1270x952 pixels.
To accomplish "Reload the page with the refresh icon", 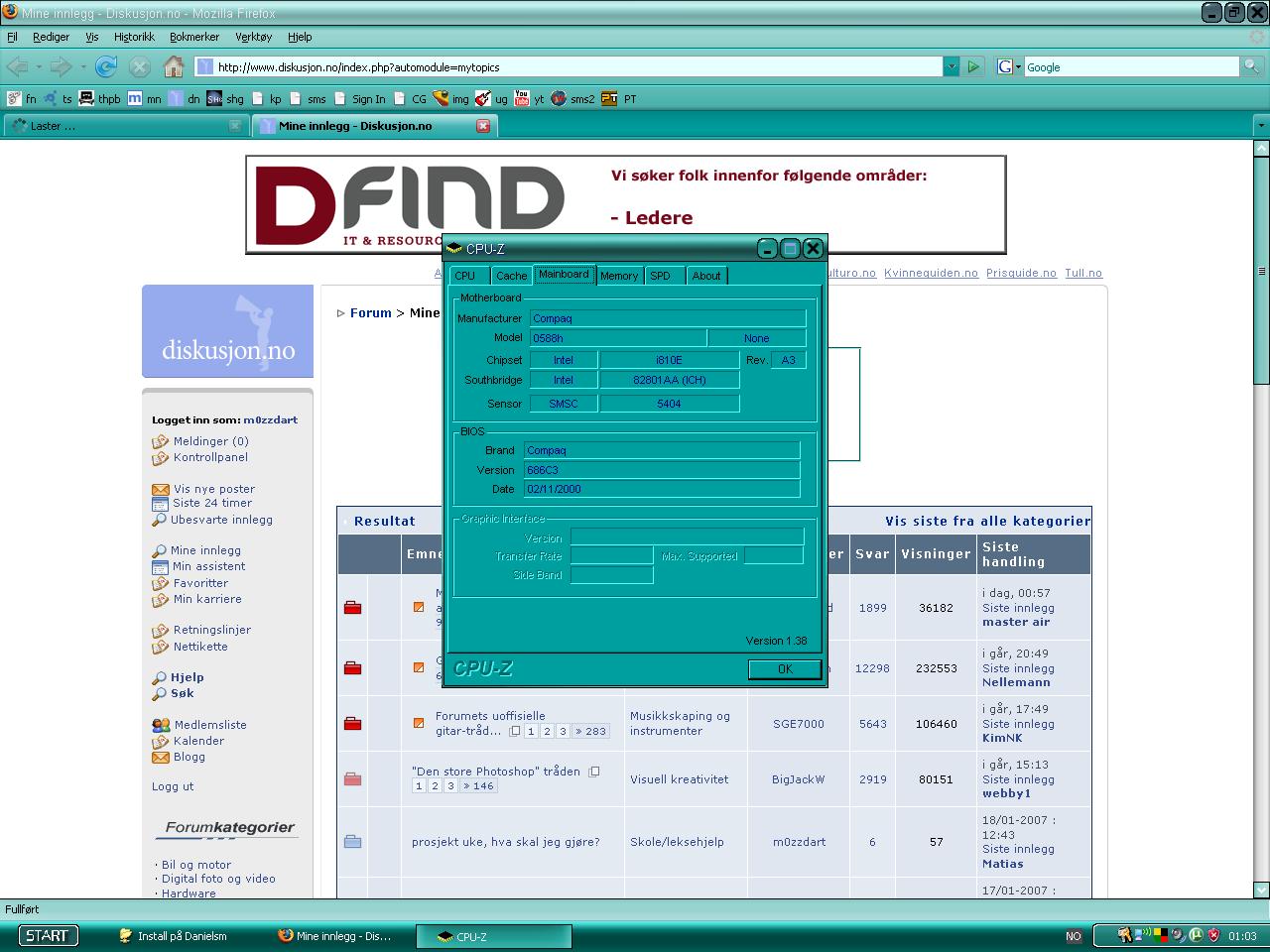I will (106, 66).
